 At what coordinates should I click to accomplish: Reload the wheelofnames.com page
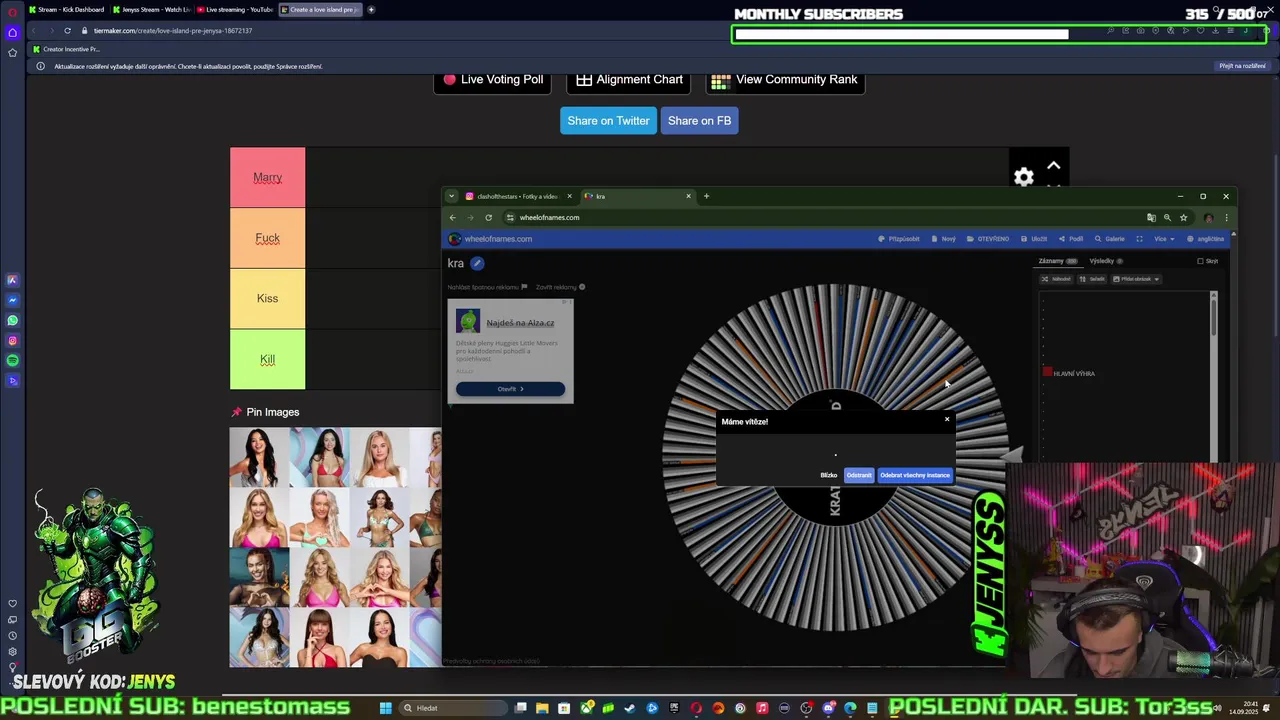click(488, 217)
